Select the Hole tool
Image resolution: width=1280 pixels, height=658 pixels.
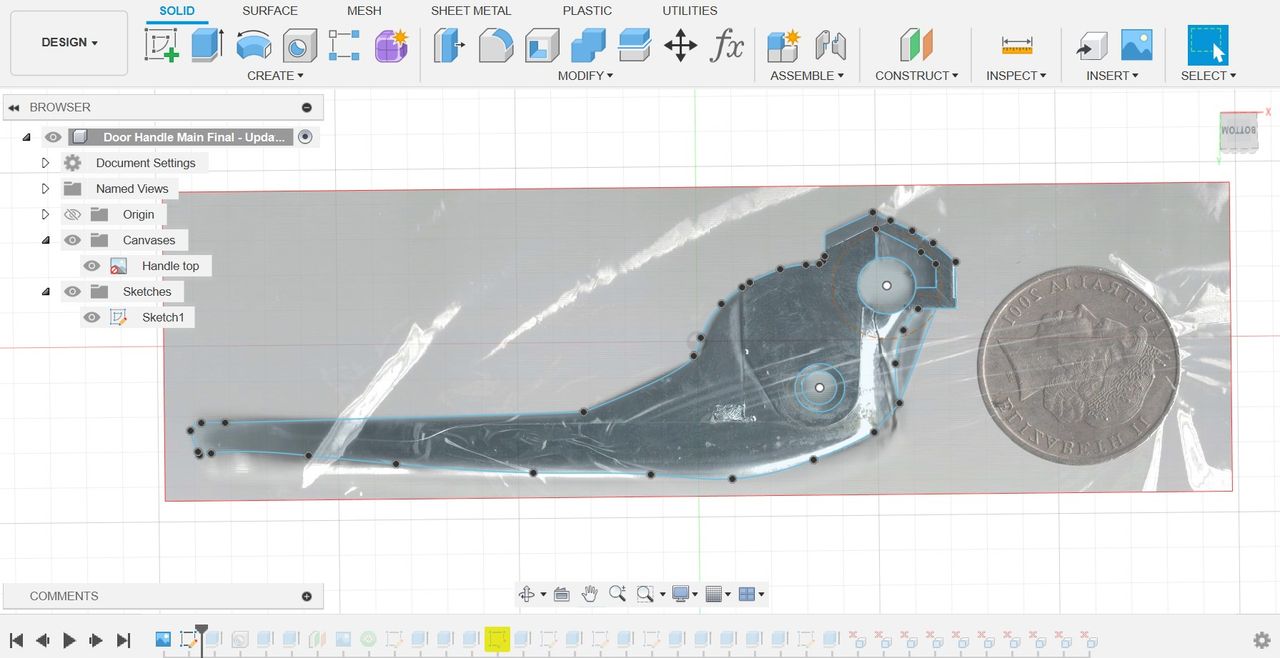[x=299, y=45]
